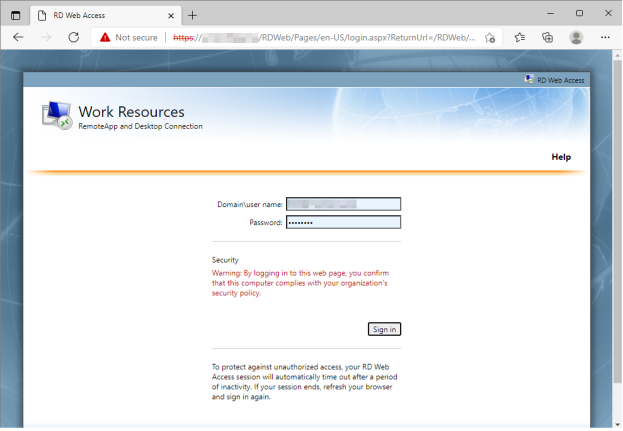Maximize the browser window

[579, 14]
